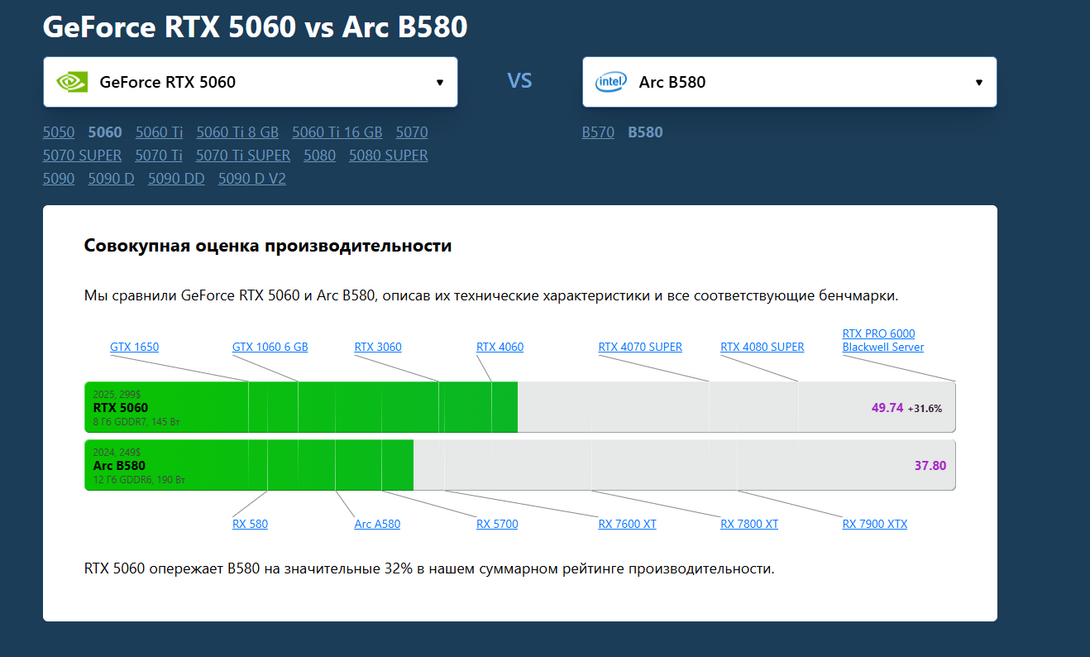Click the RX 7600 XT marker link
This screenshot has width=1090, height=657.
pos(627,523)
